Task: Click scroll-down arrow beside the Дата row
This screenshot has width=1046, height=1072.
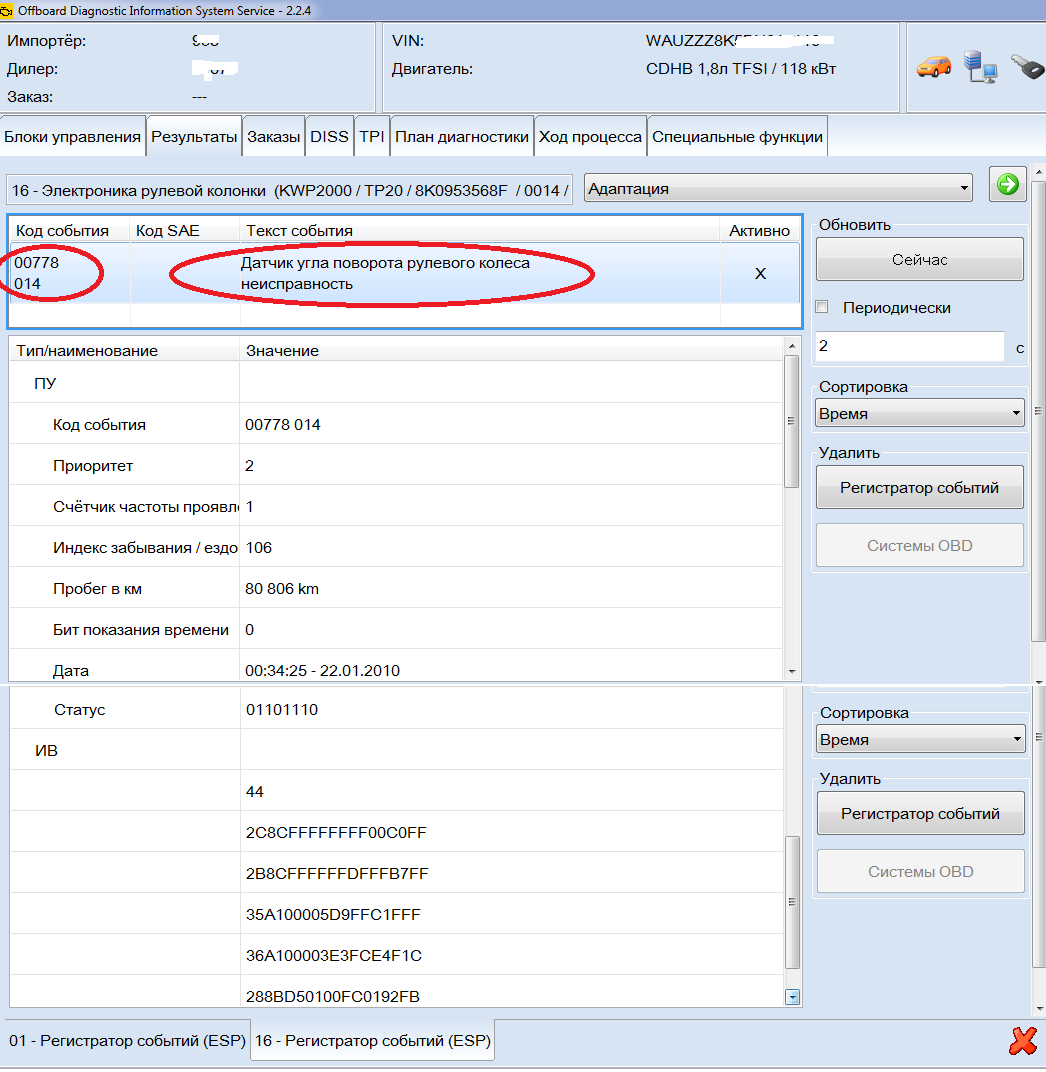Action: click(x=792, y=671)
